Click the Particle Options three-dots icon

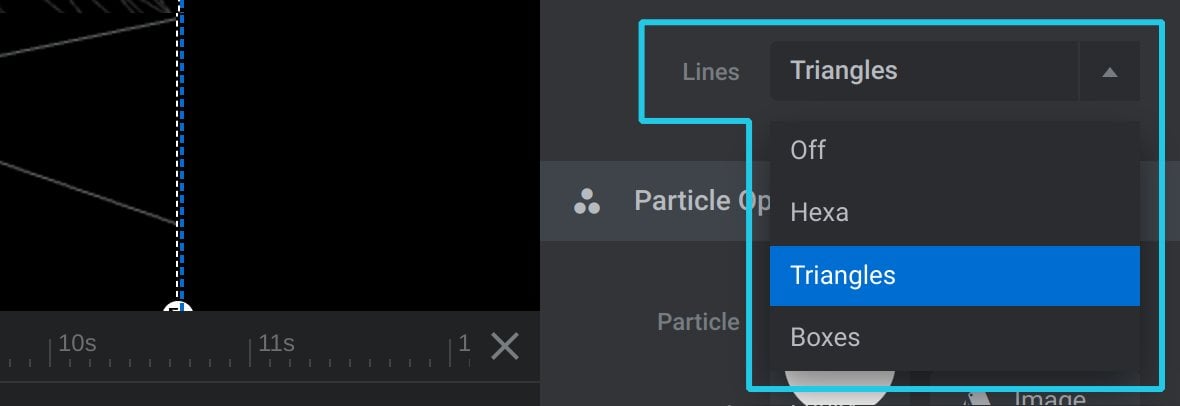tap(586, 201)
